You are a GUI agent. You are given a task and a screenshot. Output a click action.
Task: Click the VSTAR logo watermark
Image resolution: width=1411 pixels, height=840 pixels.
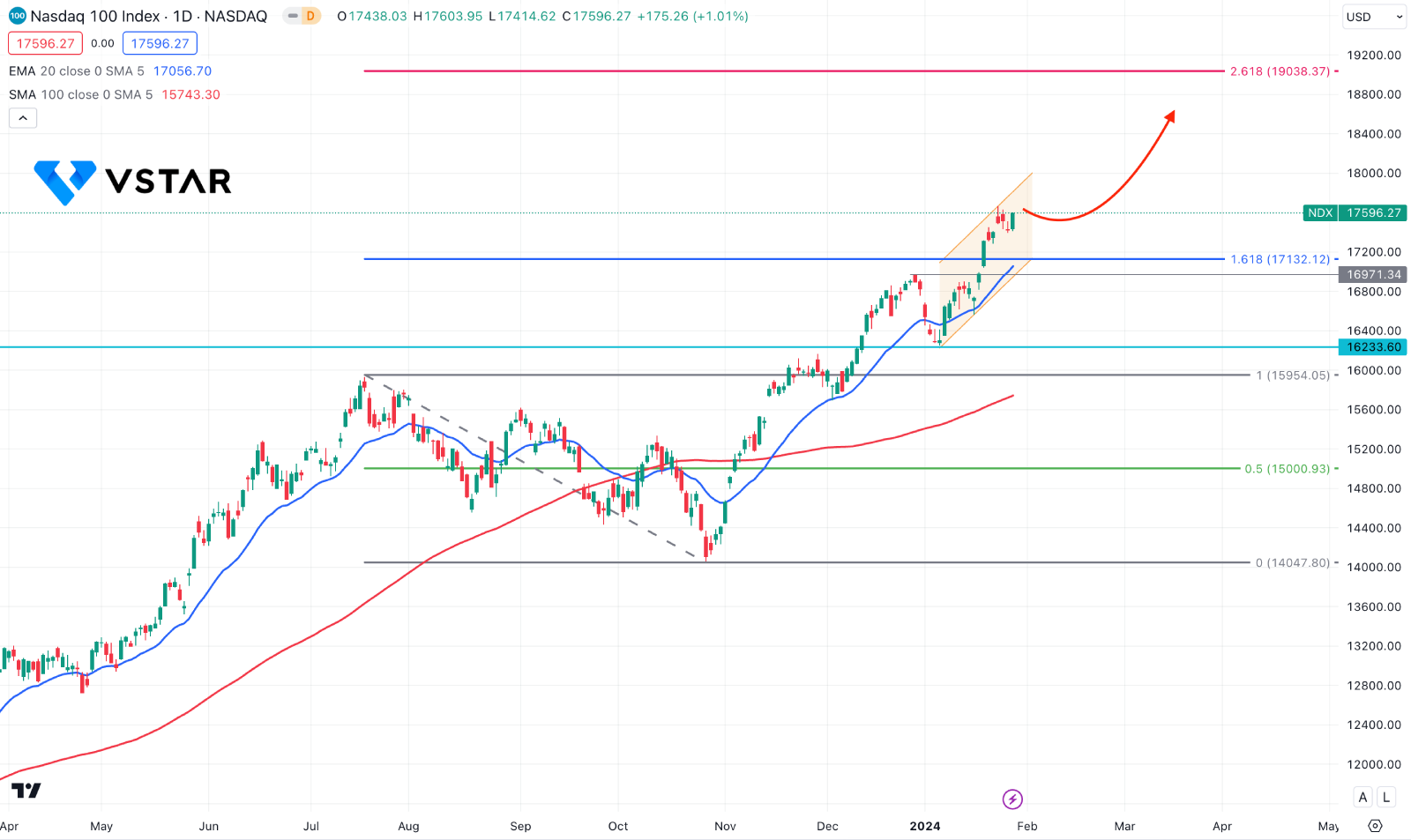click(x=132, y=182)
